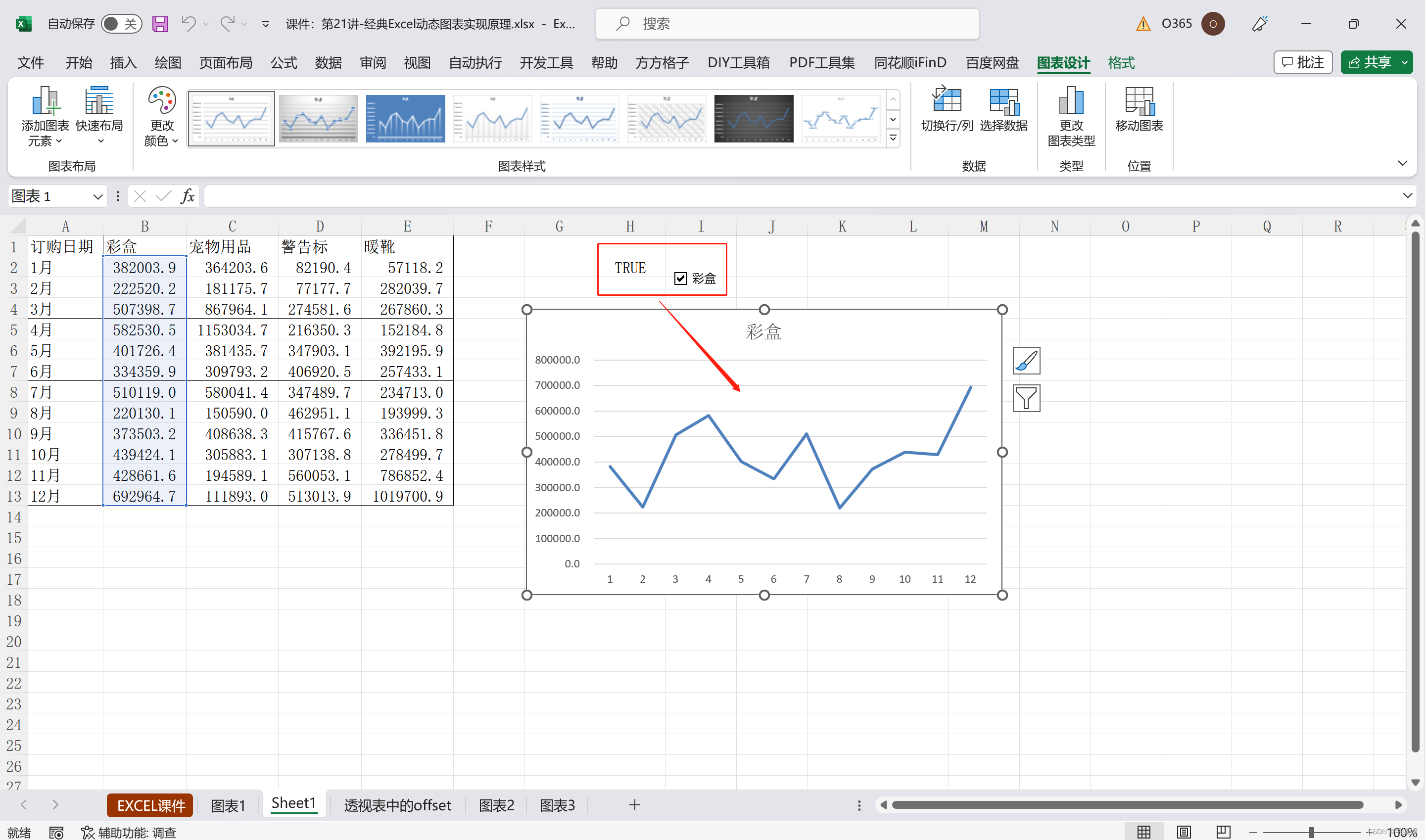Image resolution: width=1425 pixels, height=840 pixels.
Task: Toggle the 彩盒 checkbox
Action: pyautogui.click(x=680, y=279)
